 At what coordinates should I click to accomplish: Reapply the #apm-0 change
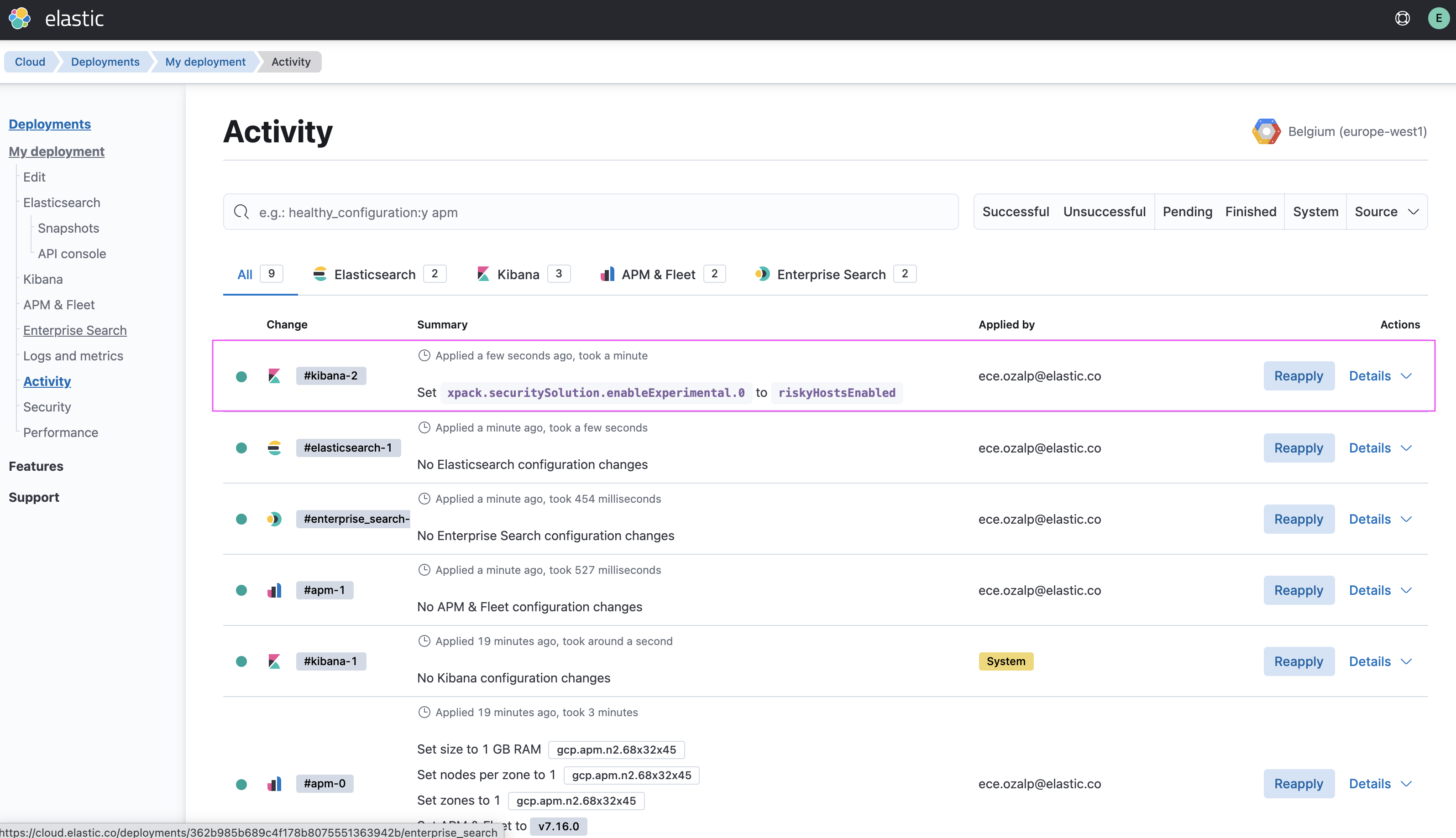[1298, 784]
